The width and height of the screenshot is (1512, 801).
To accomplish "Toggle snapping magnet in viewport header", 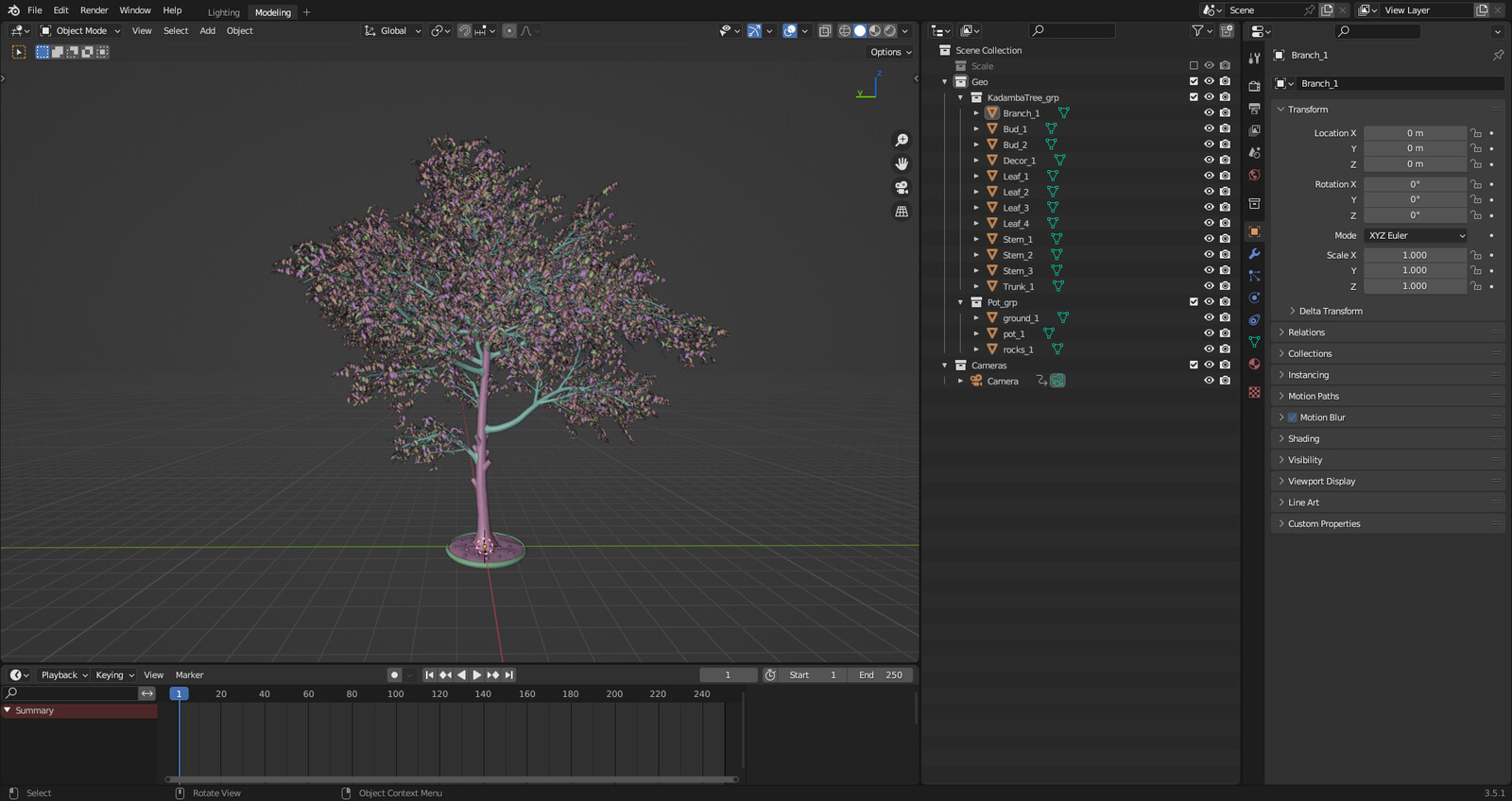I will 464,31.
